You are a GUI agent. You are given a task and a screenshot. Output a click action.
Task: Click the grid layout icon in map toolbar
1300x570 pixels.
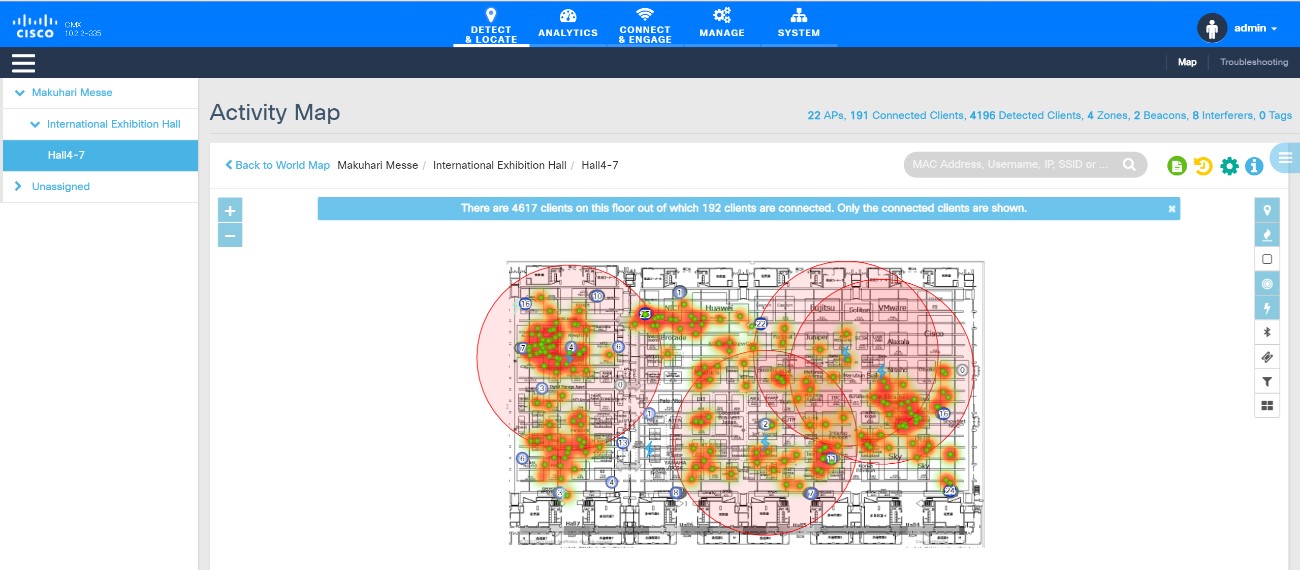(1267, 405)
